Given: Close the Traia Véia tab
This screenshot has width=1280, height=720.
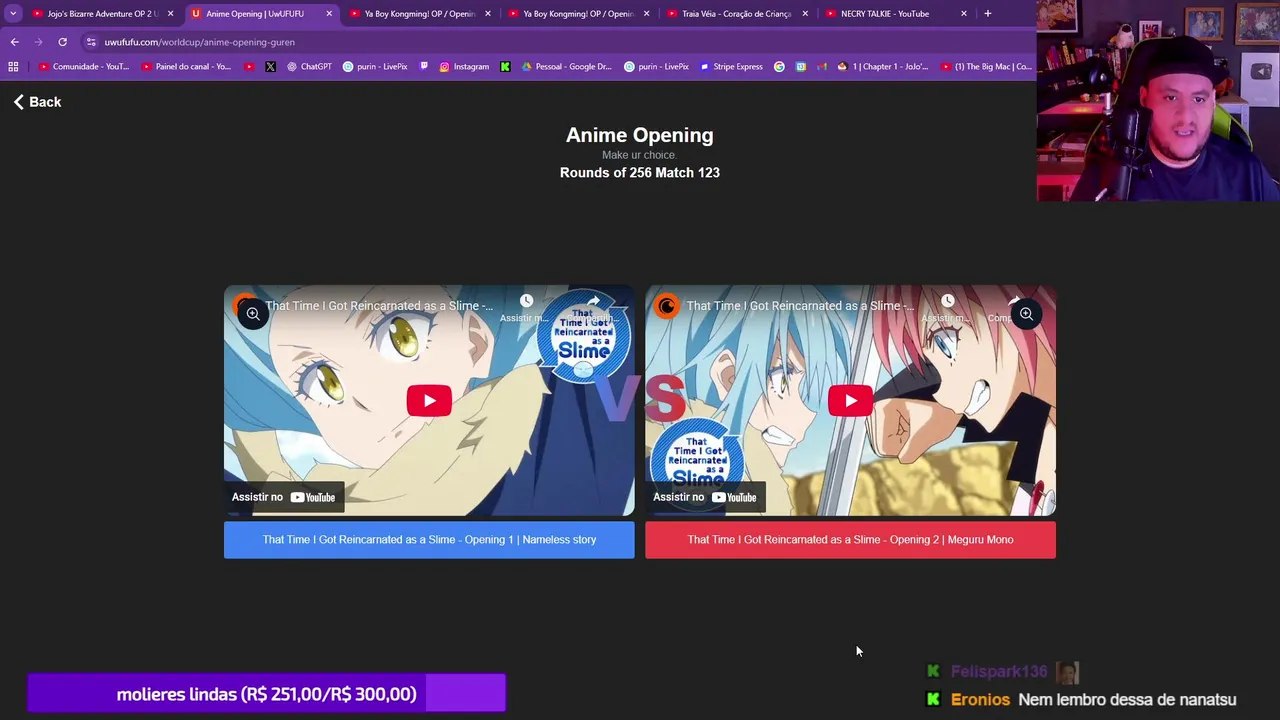Looking at the screenshot, I should tap(805, 14).
